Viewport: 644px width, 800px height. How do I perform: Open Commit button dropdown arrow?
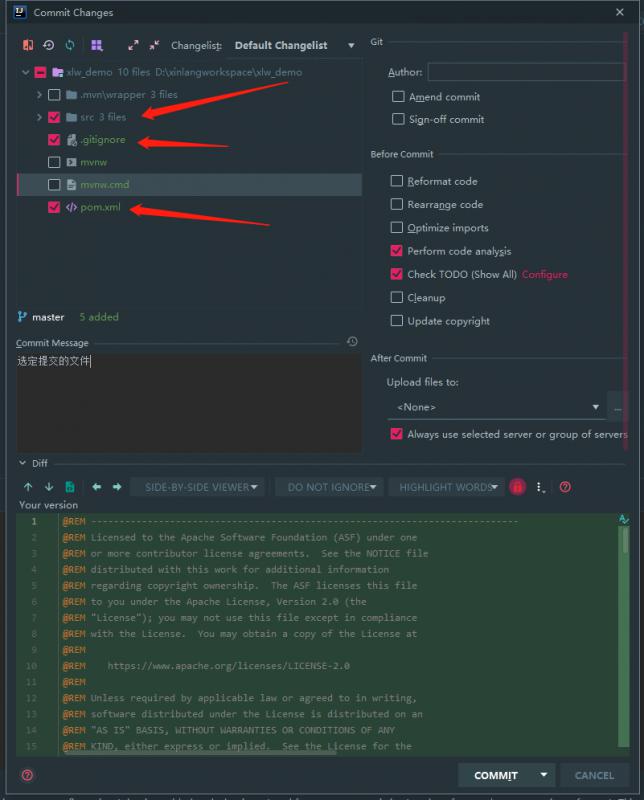click(x=544, y=776)
